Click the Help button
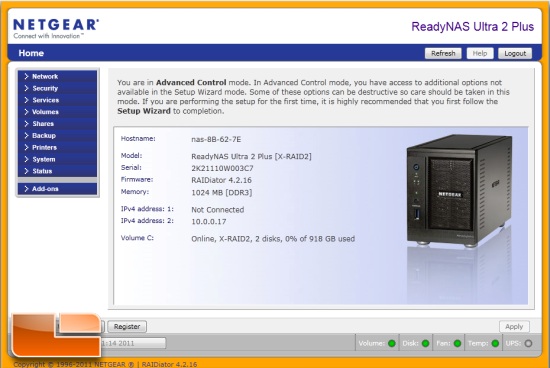 tap(479, 53)
